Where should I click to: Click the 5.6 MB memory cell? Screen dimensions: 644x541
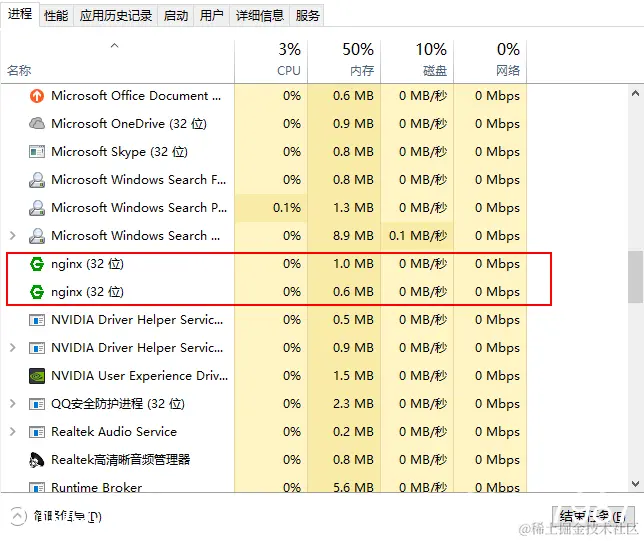click(344, 487)
